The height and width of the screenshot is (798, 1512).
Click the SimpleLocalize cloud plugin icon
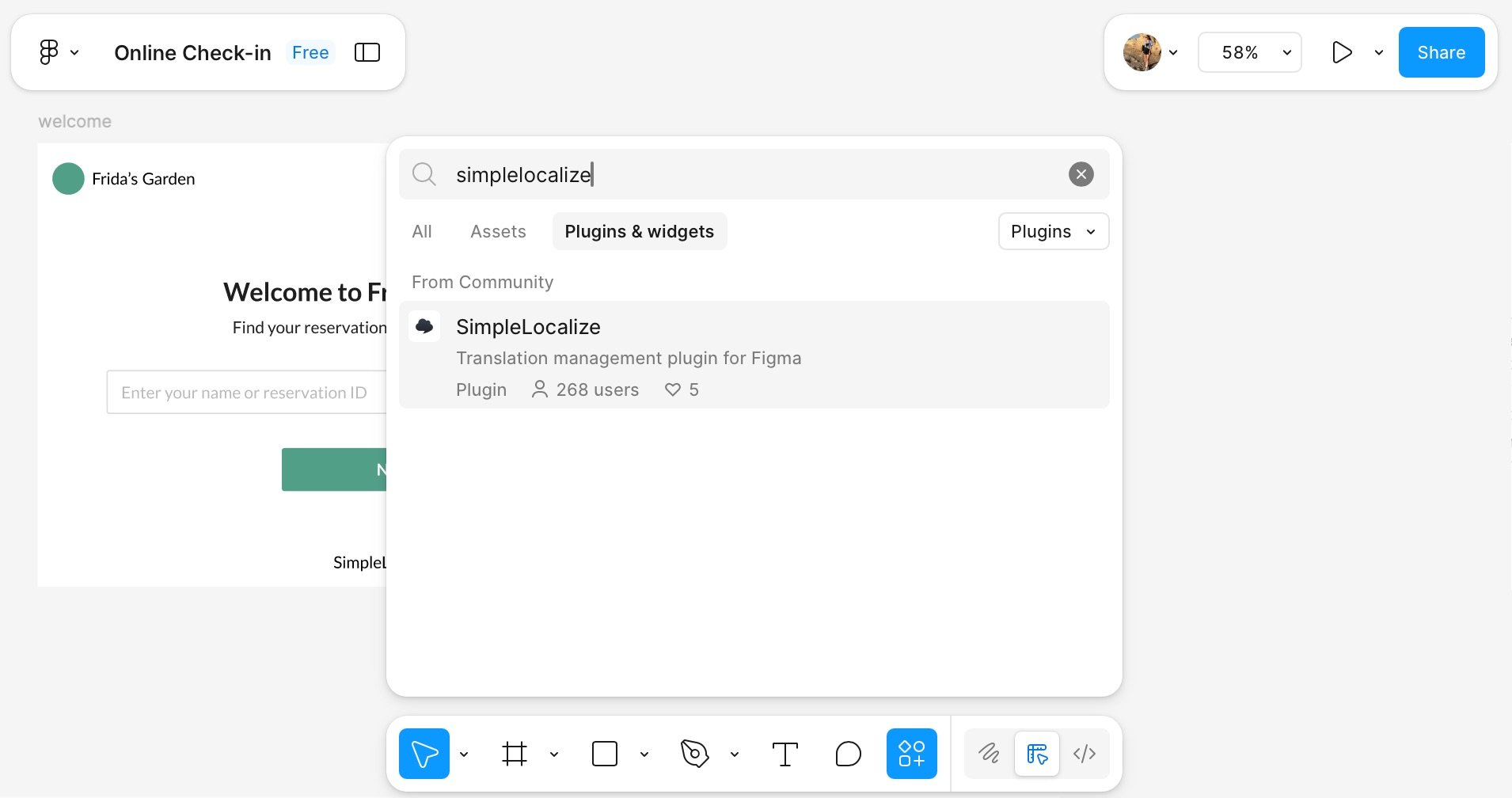(424, 326)
